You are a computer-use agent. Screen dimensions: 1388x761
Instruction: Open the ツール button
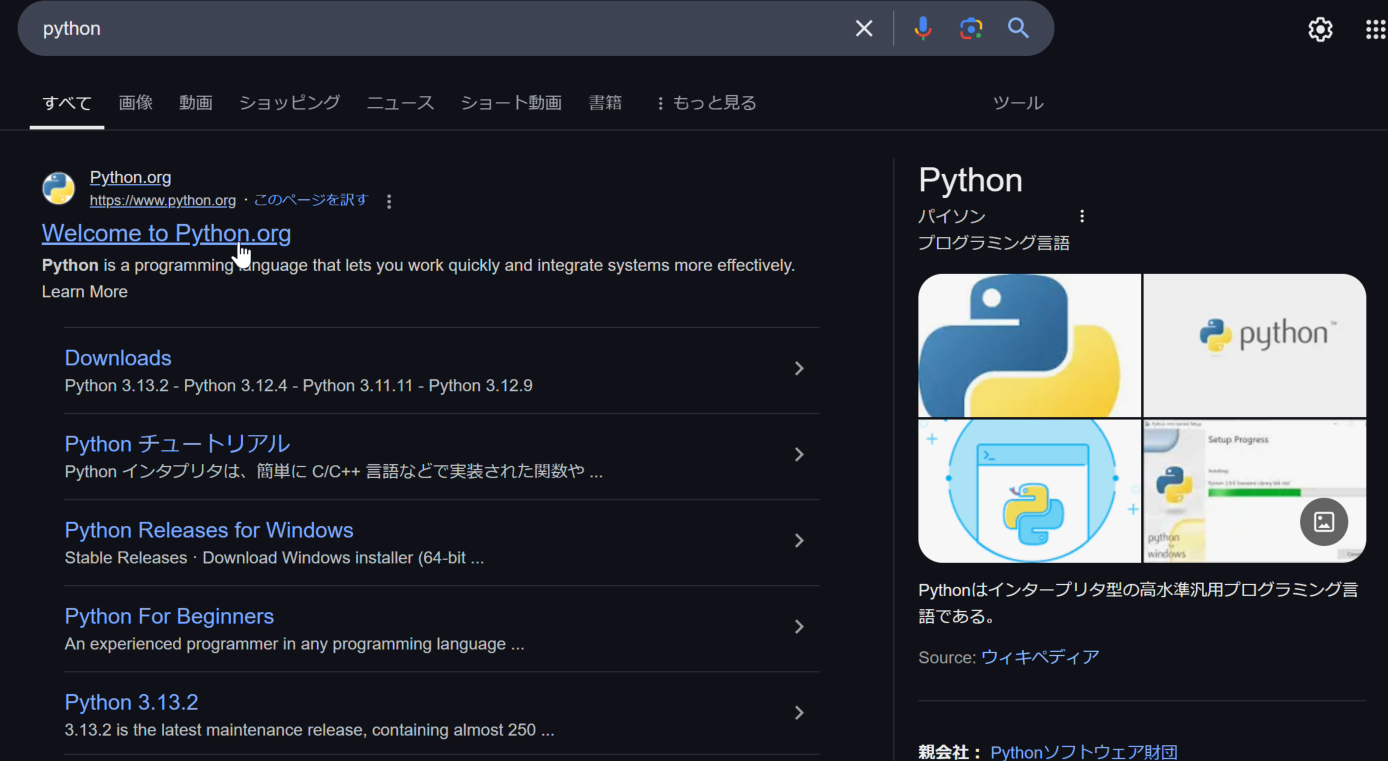pyautogui.click(x=1018, y=103)
